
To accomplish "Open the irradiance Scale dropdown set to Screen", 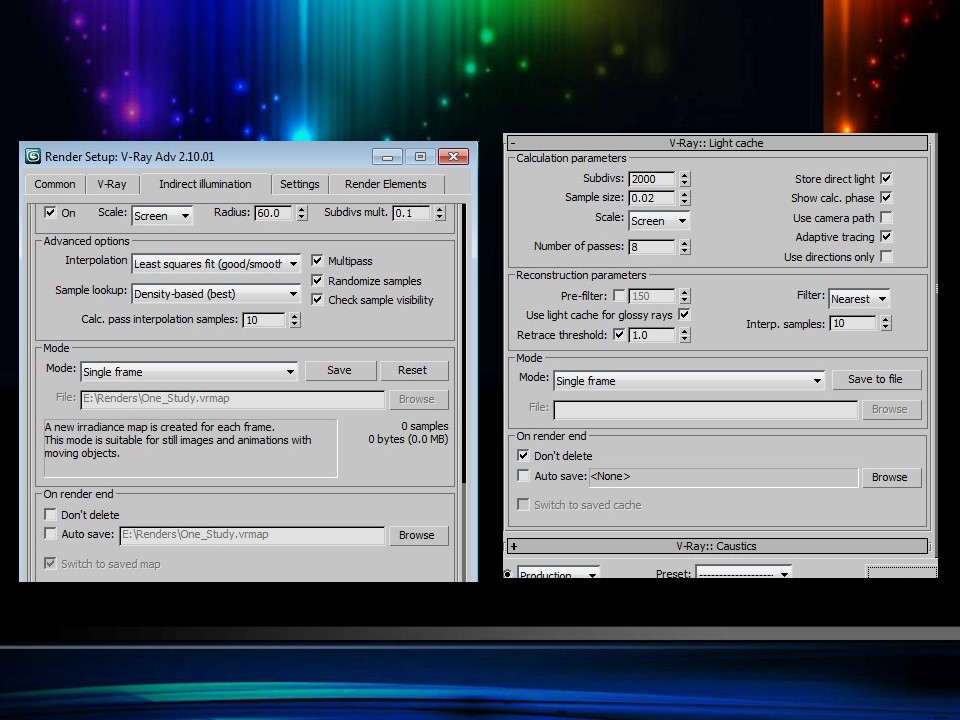I will click(162, 216).
